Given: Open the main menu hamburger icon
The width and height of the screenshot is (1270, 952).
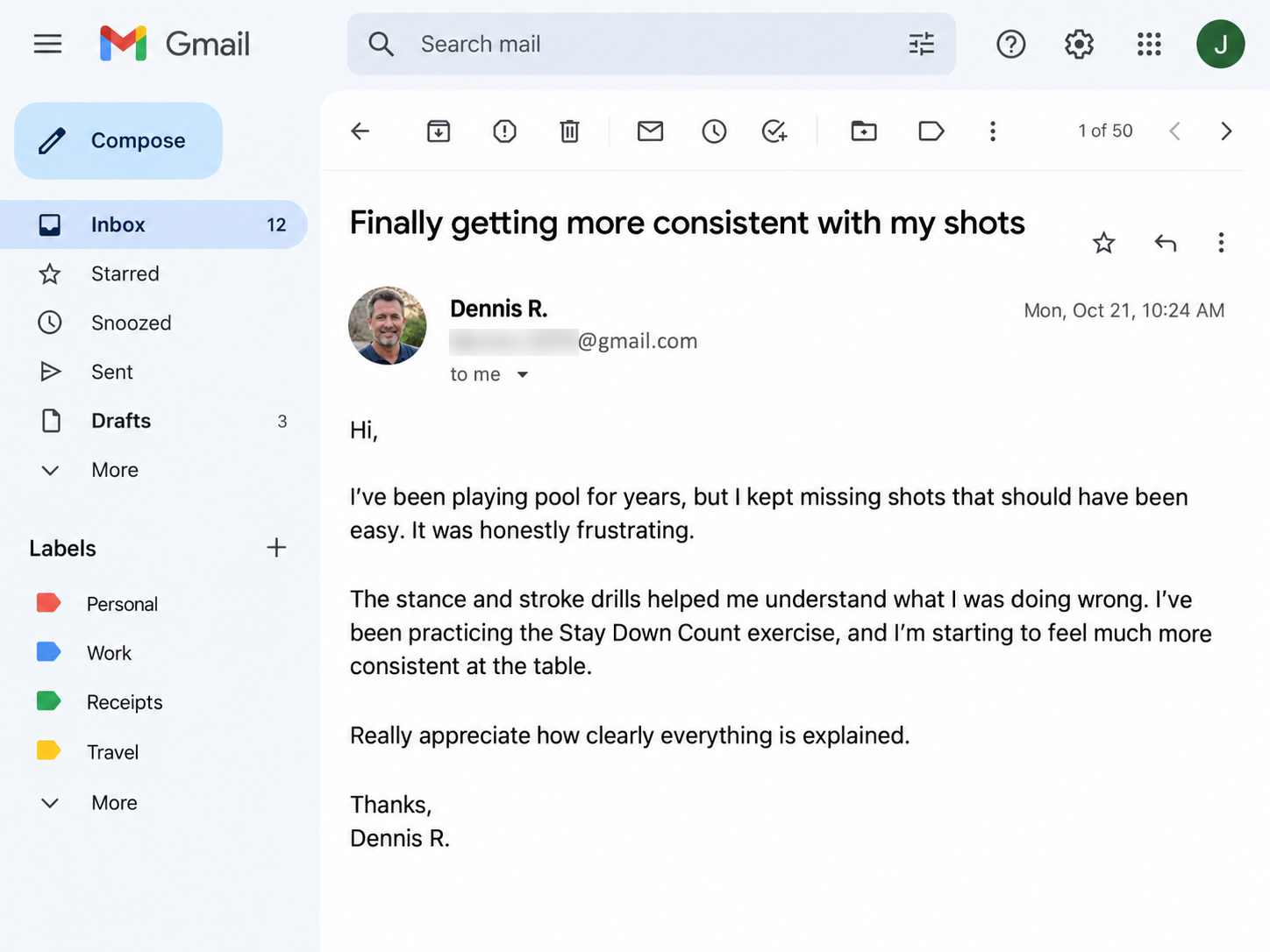Looking at the screenshot, I should pyautogui.click(x=48, y=44).
